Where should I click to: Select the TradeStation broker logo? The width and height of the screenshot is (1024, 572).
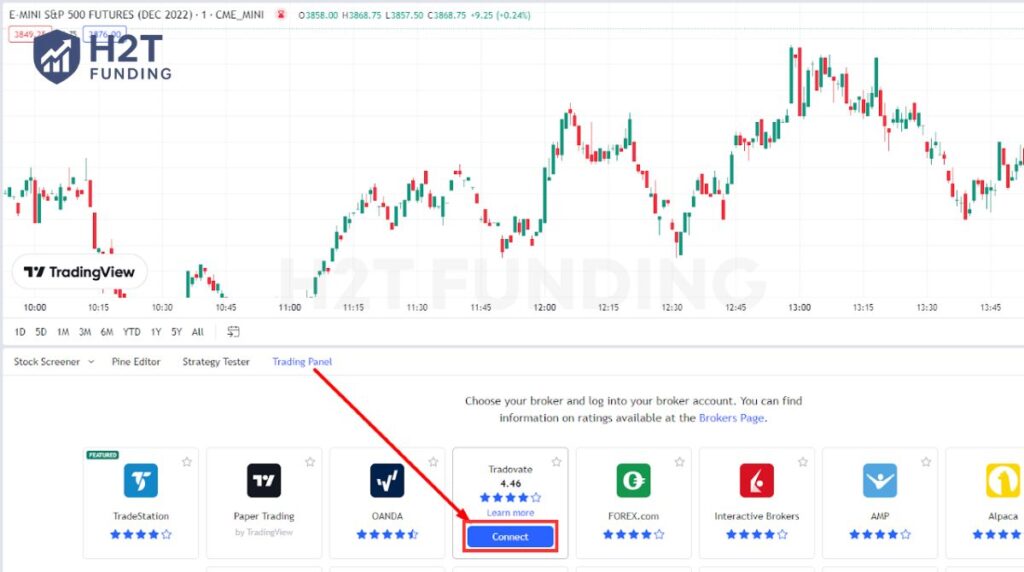click(140, 480)
